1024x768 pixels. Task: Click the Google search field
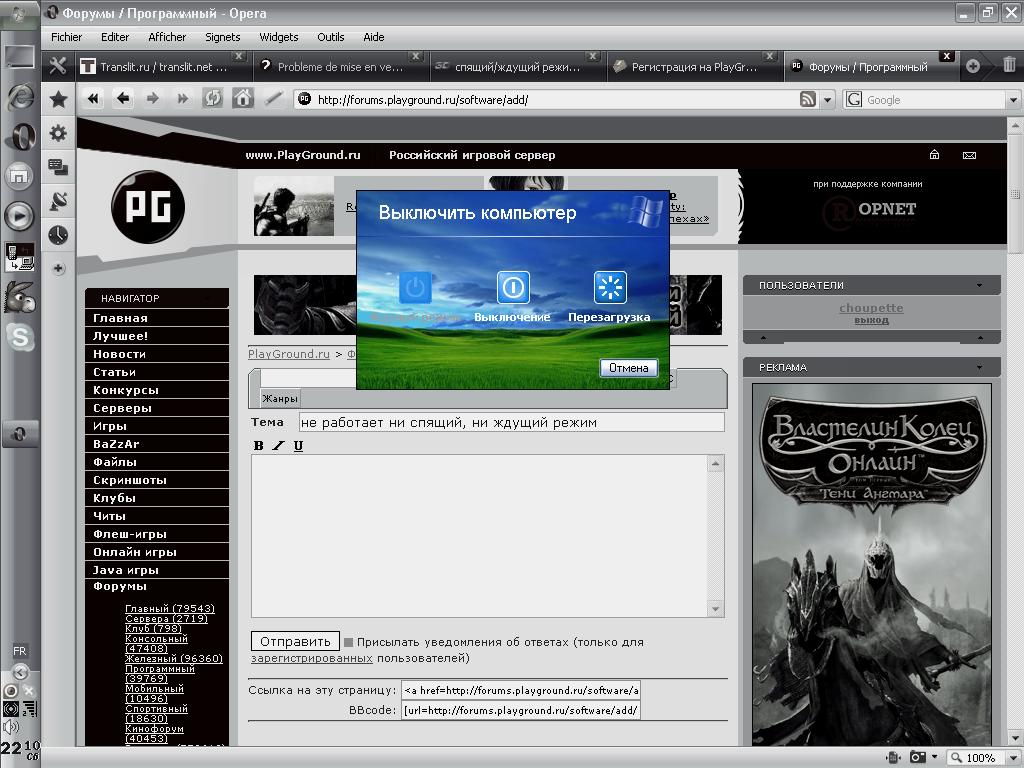click(934, 100)
